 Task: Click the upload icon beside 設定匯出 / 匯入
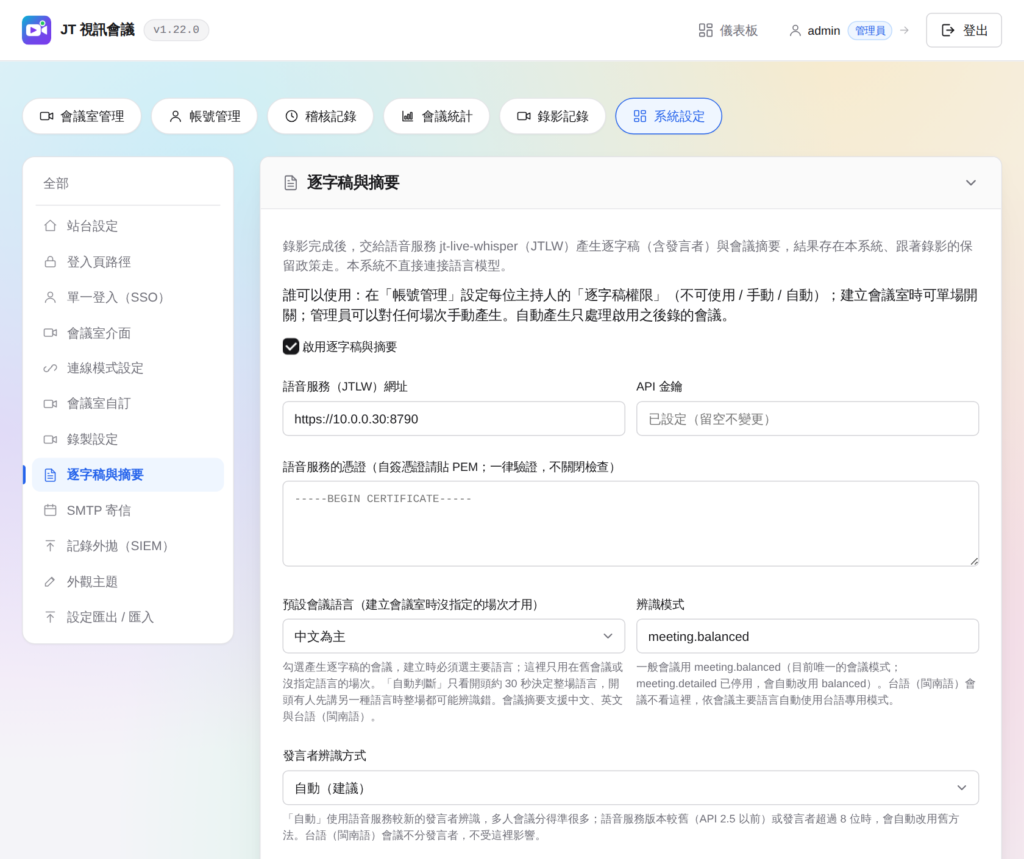click(50, 617)
